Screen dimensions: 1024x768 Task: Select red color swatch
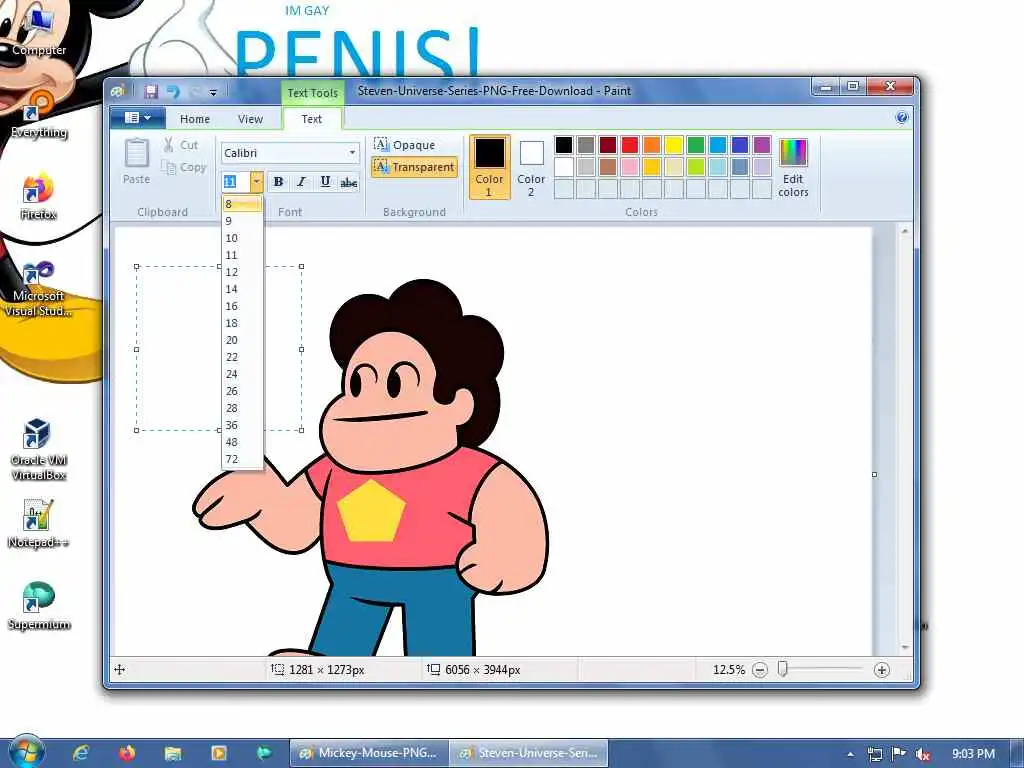point(630,145)
